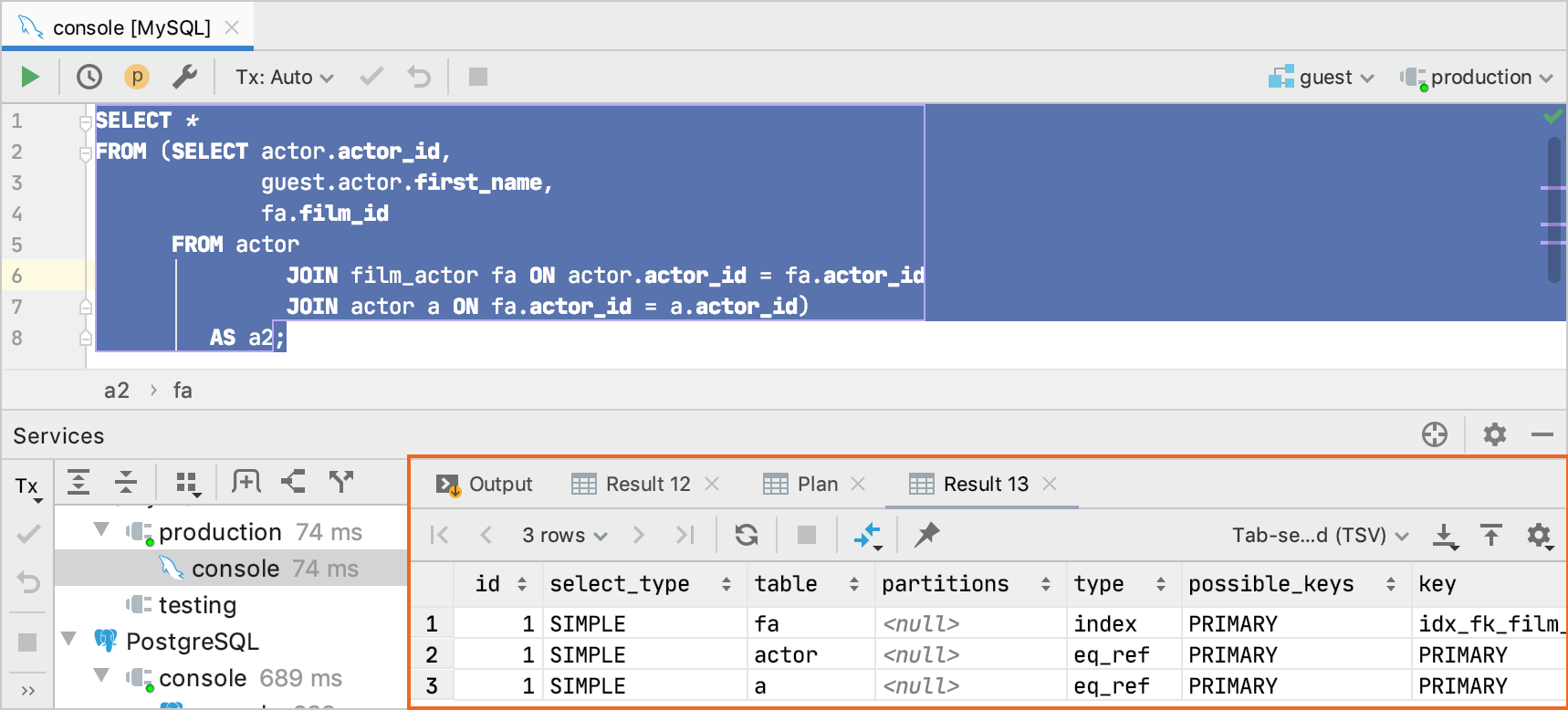The width and height of the screenshot is (1568, 710).
Task: Close the Result 12 tab
Action: click(x=712, y=484)
